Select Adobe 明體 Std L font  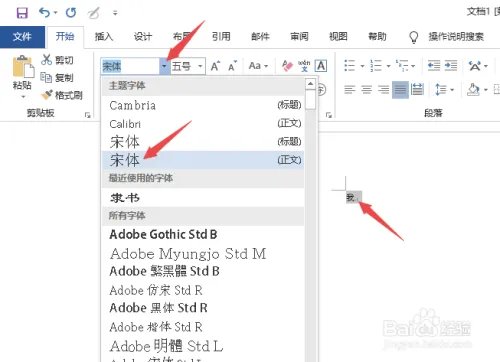pos(203,346)
